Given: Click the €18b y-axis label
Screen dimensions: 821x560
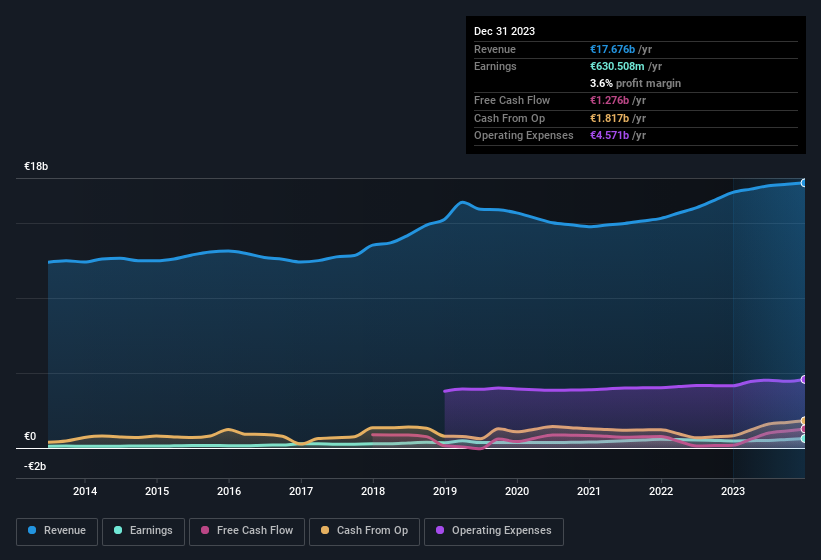Looking at the screenshot, I should pyautogui.click(x=36, y=167).
